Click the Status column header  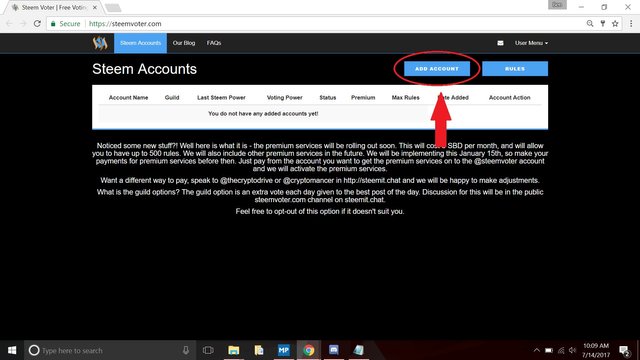tap(328, 98)
